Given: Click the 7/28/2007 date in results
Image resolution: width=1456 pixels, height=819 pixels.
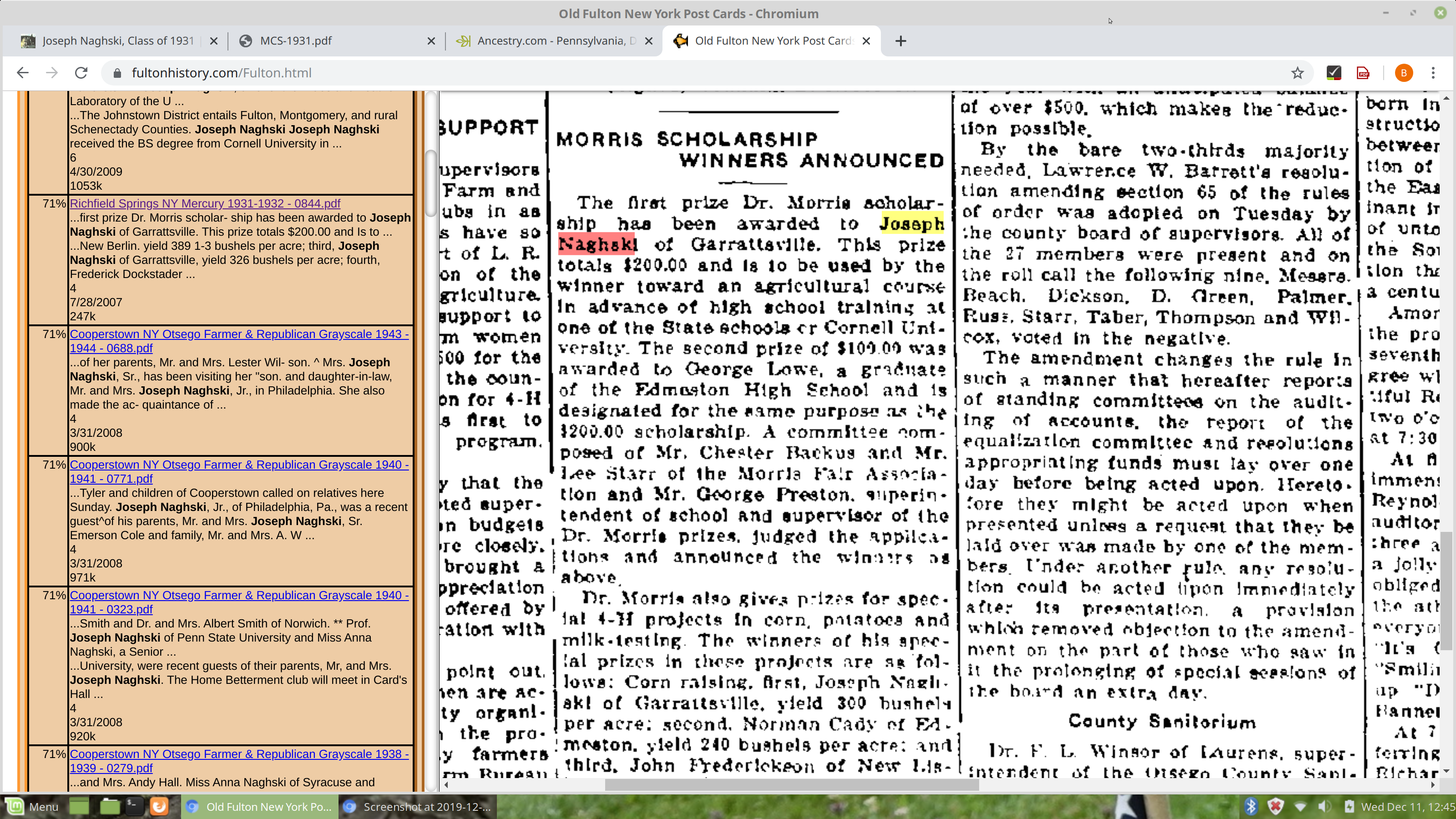Looking at the screenshot, I should (x=96, y=303).
